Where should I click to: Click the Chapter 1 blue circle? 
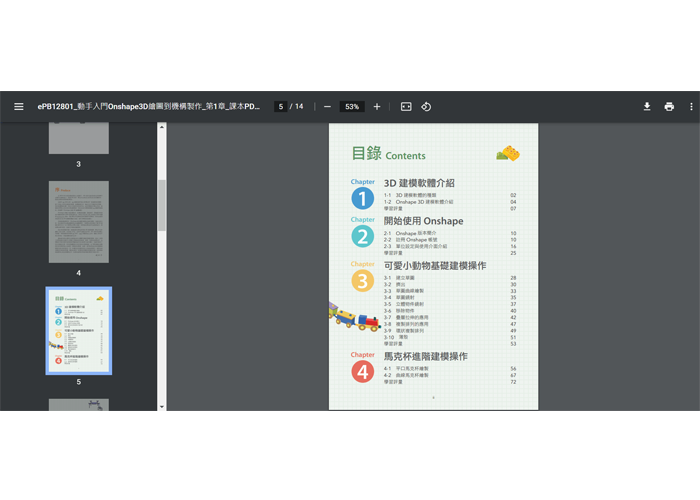pos(362,198)
